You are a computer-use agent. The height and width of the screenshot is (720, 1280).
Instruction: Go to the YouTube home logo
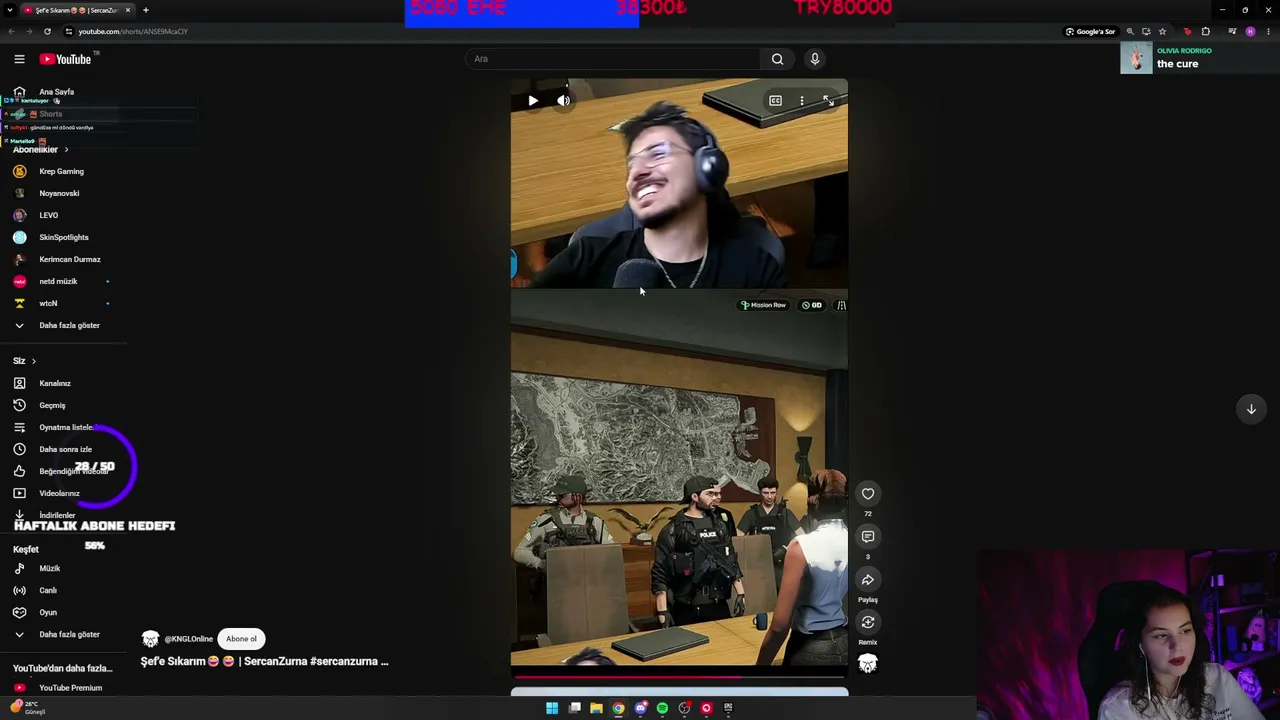[x=65, y=59]
